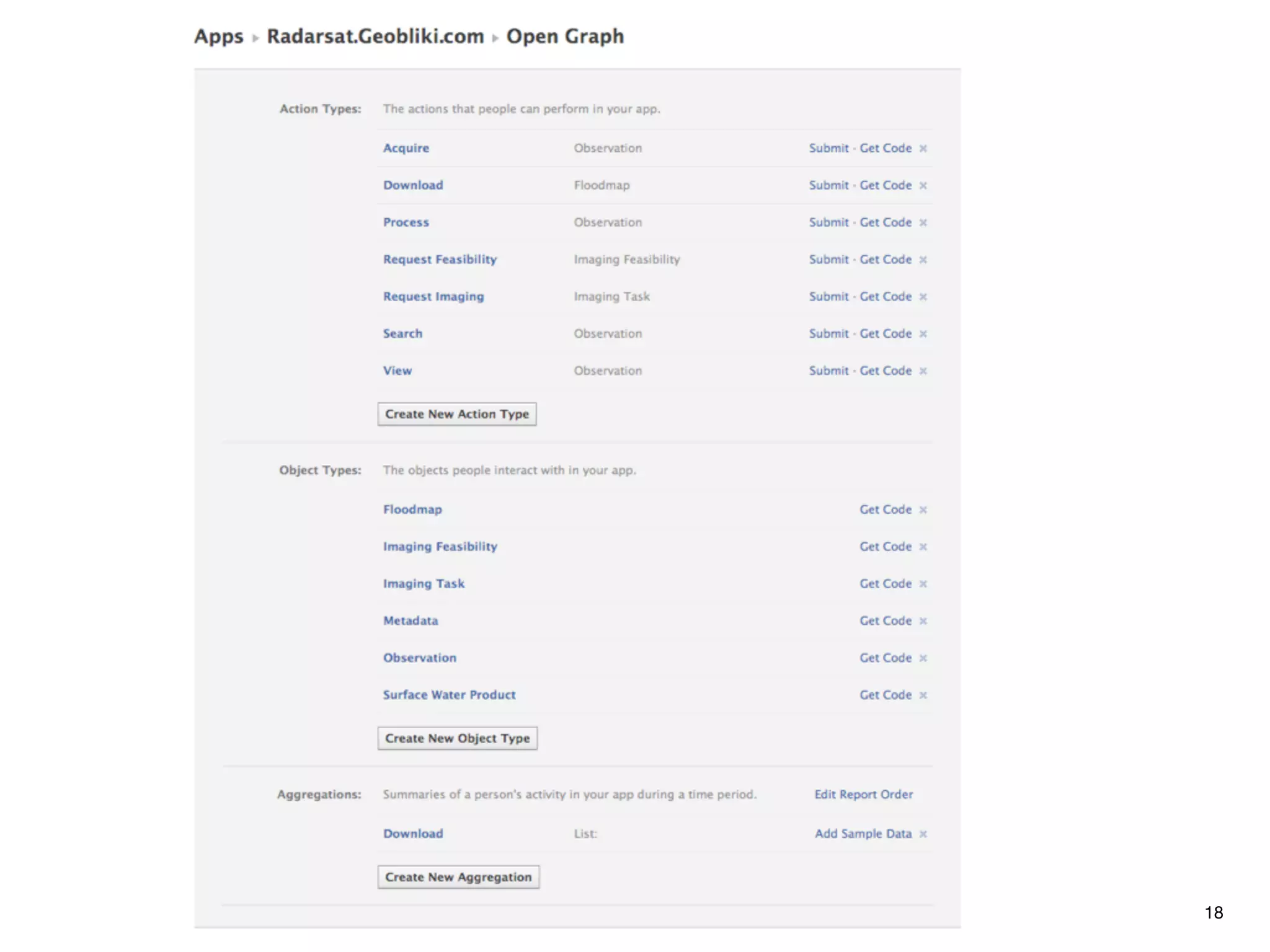Get Code for the Search action
The width and height of the screenshot is (1270, 952).
coord(885,333)
